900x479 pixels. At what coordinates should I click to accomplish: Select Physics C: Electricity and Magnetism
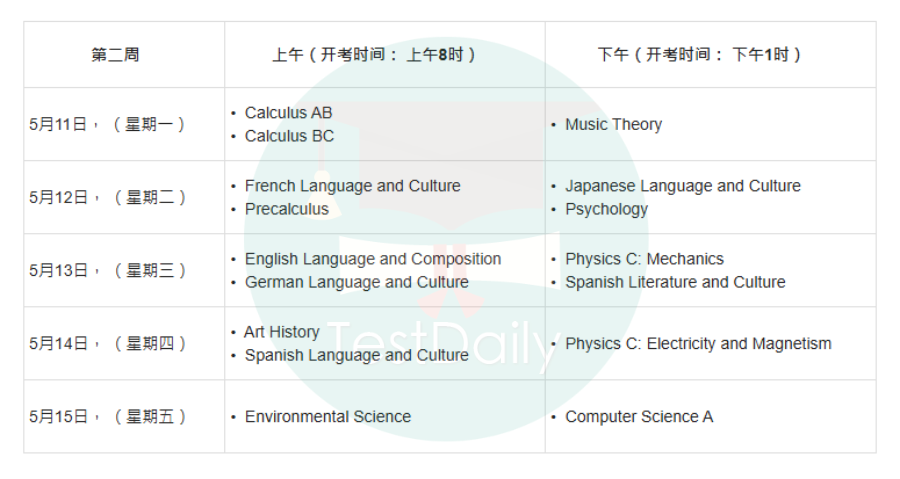(699, 344)
